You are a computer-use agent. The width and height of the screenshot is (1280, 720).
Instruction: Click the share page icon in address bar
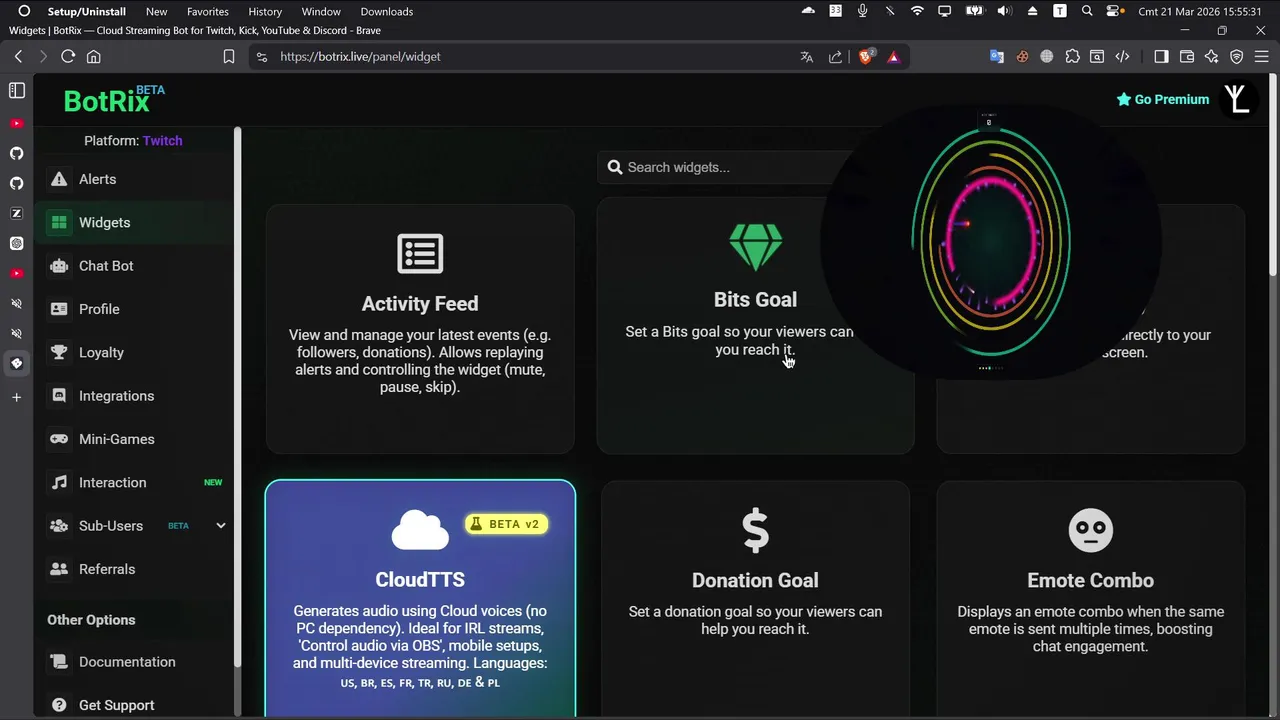click(835, 57)
